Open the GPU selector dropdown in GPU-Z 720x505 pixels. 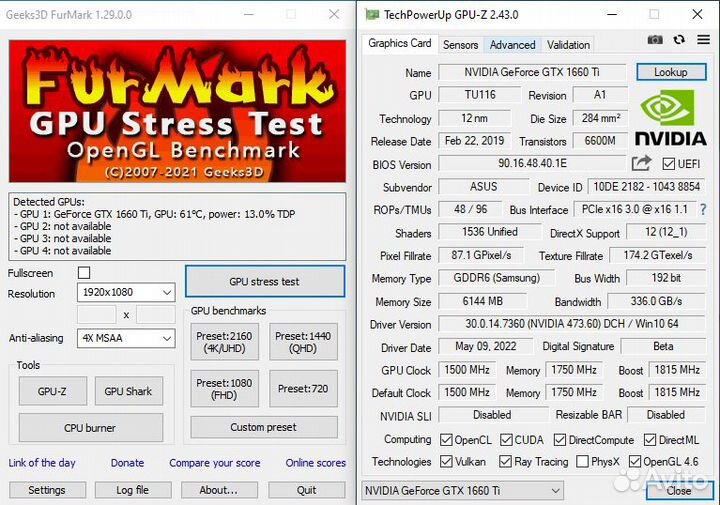461,490
